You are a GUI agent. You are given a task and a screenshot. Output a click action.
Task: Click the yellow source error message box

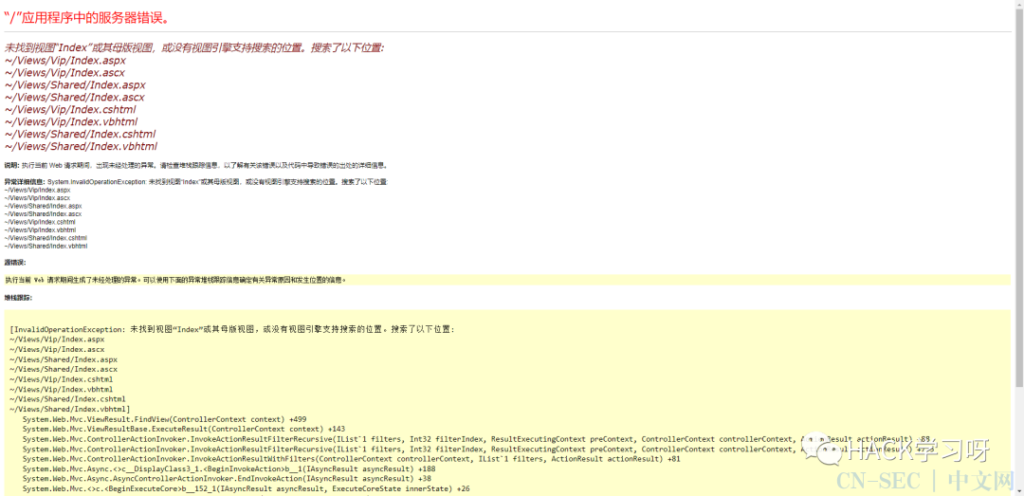pyautogui.click(x=507, y=280)
